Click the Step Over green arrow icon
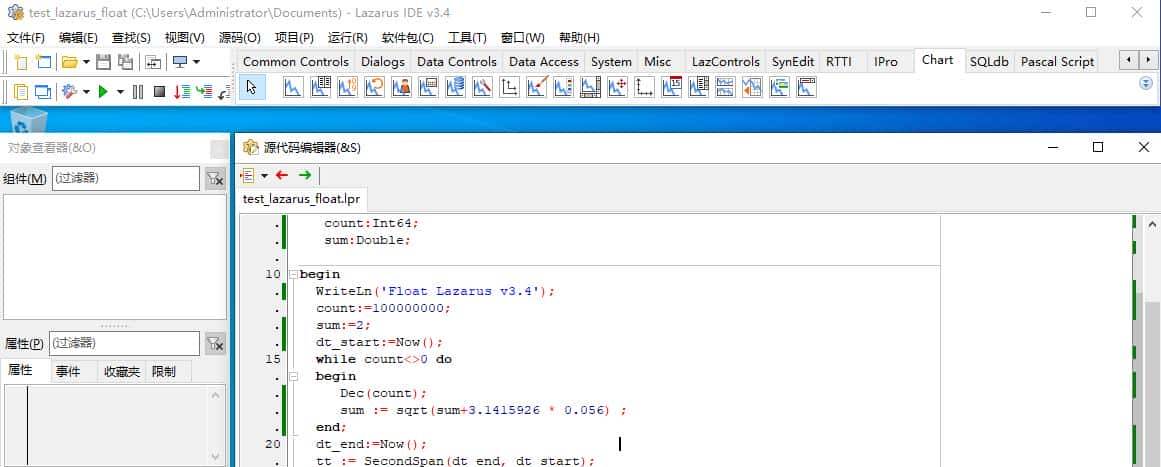 click(x=204, y=92)
